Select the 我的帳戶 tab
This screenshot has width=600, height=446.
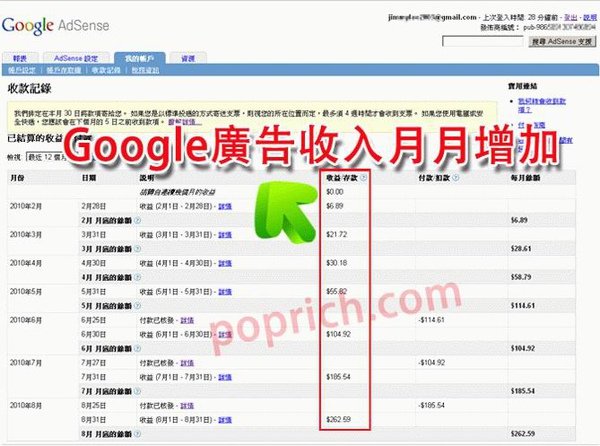click(x=139, y=58)
